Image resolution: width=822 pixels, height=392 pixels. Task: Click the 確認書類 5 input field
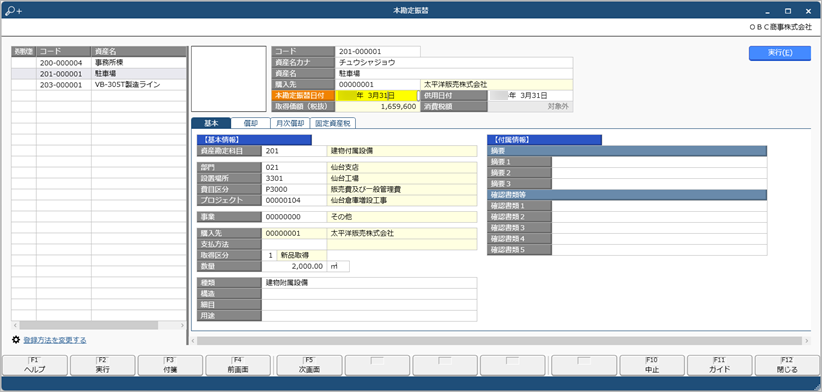pos(659,249)
